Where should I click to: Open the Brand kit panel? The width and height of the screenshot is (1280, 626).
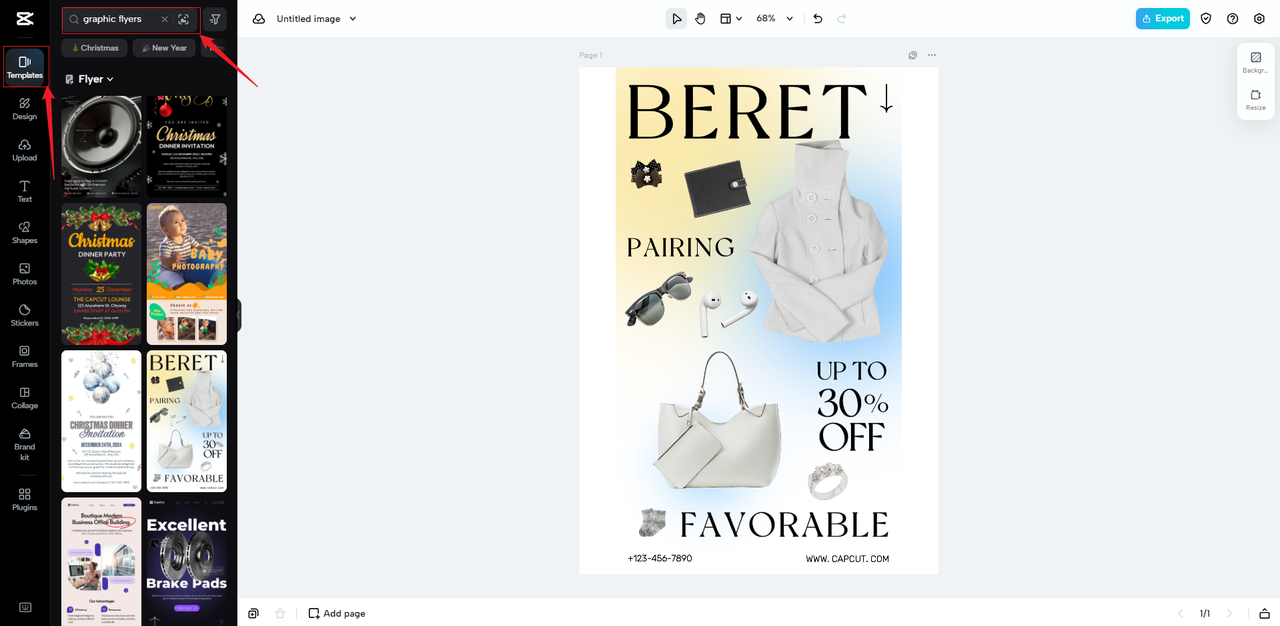pyautogui.click(x=25, y=444)
